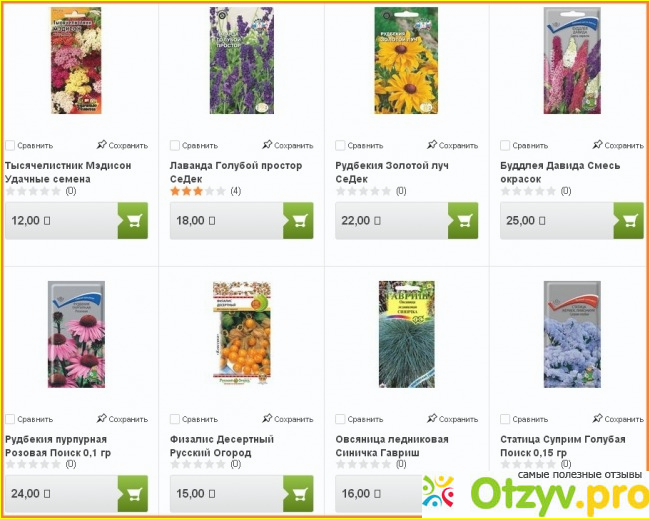Image resolution: width=650 pixels, height=519 pixels.
Task: Add Буддлея Давида to cart
Action: [x=628, y=221]
